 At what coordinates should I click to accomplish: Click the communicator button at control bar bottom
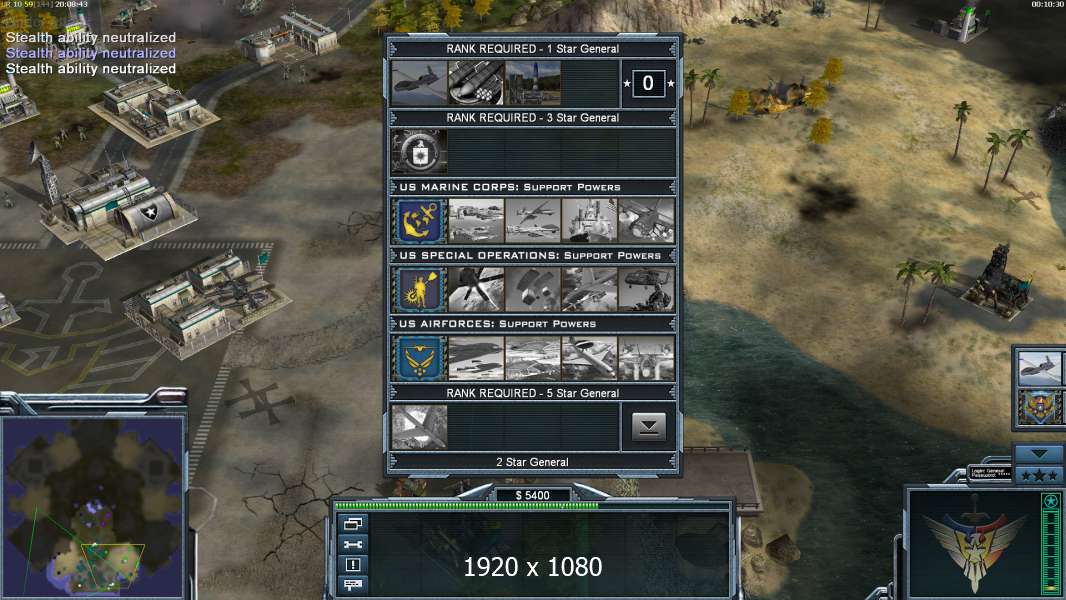(353, 585)
